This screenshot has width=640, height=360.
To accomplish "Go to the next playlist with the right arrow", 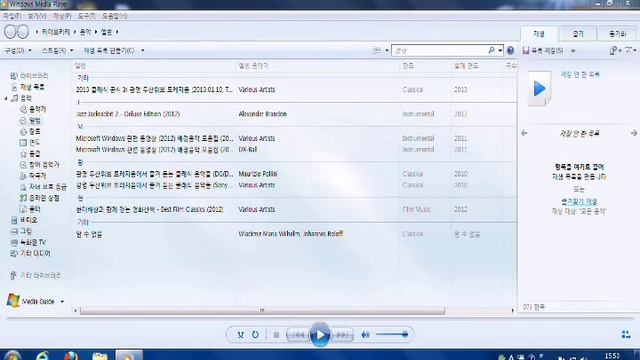I will [x=633, y=133].
